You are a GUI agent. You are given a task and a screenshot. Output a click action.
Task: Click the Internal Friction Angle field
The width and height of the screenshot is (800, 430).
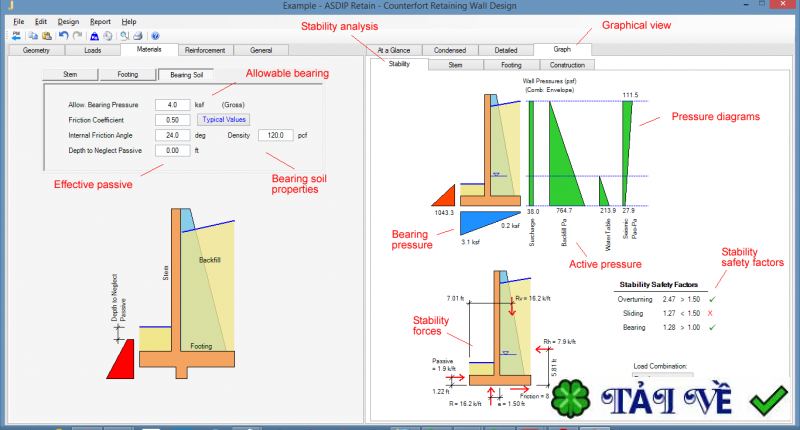pyautogui.click(x=172, y=135)
